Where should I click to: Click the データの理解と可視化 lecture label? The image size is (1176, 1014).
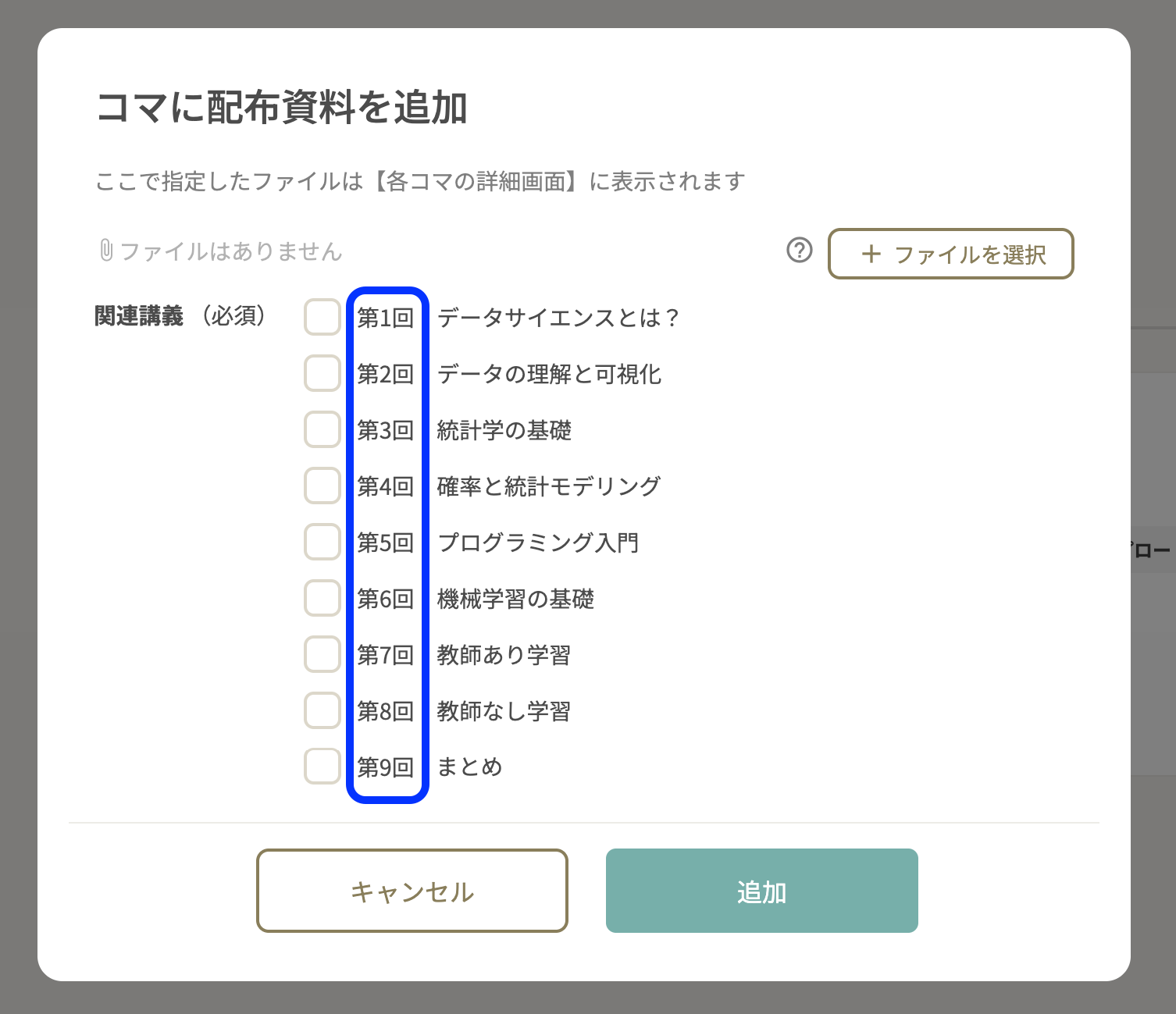point(549,374)
